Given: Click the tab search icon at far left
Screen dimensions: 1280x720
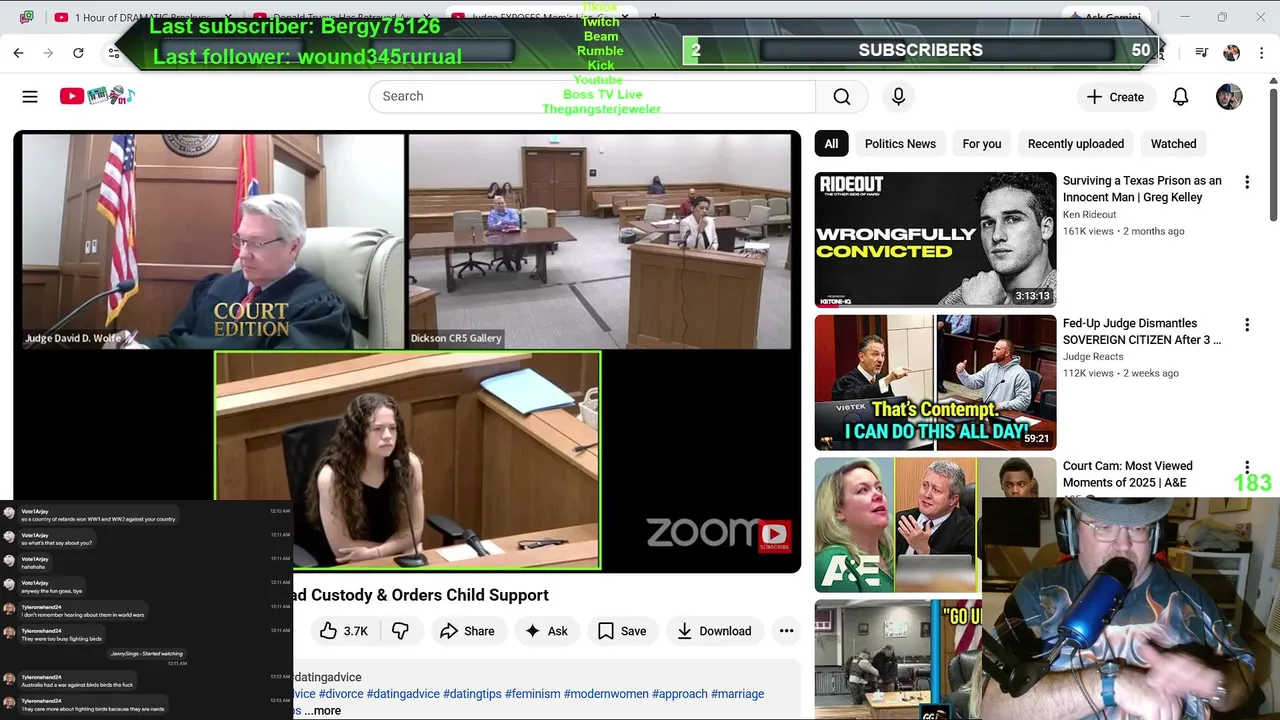Looking at the screenshot, I should (26, 17).
